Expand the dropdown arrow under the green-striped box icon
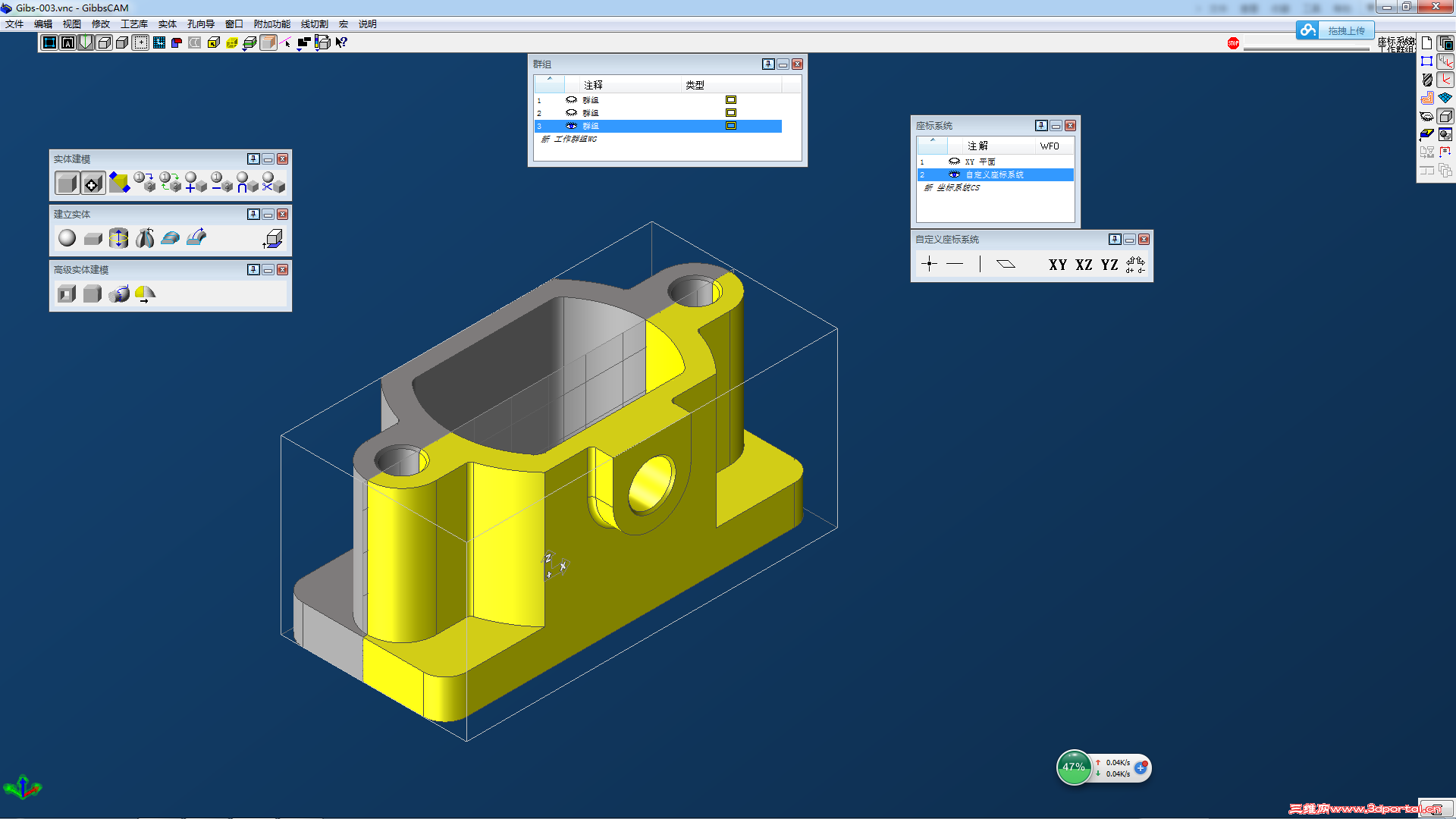 click(244, 50)
